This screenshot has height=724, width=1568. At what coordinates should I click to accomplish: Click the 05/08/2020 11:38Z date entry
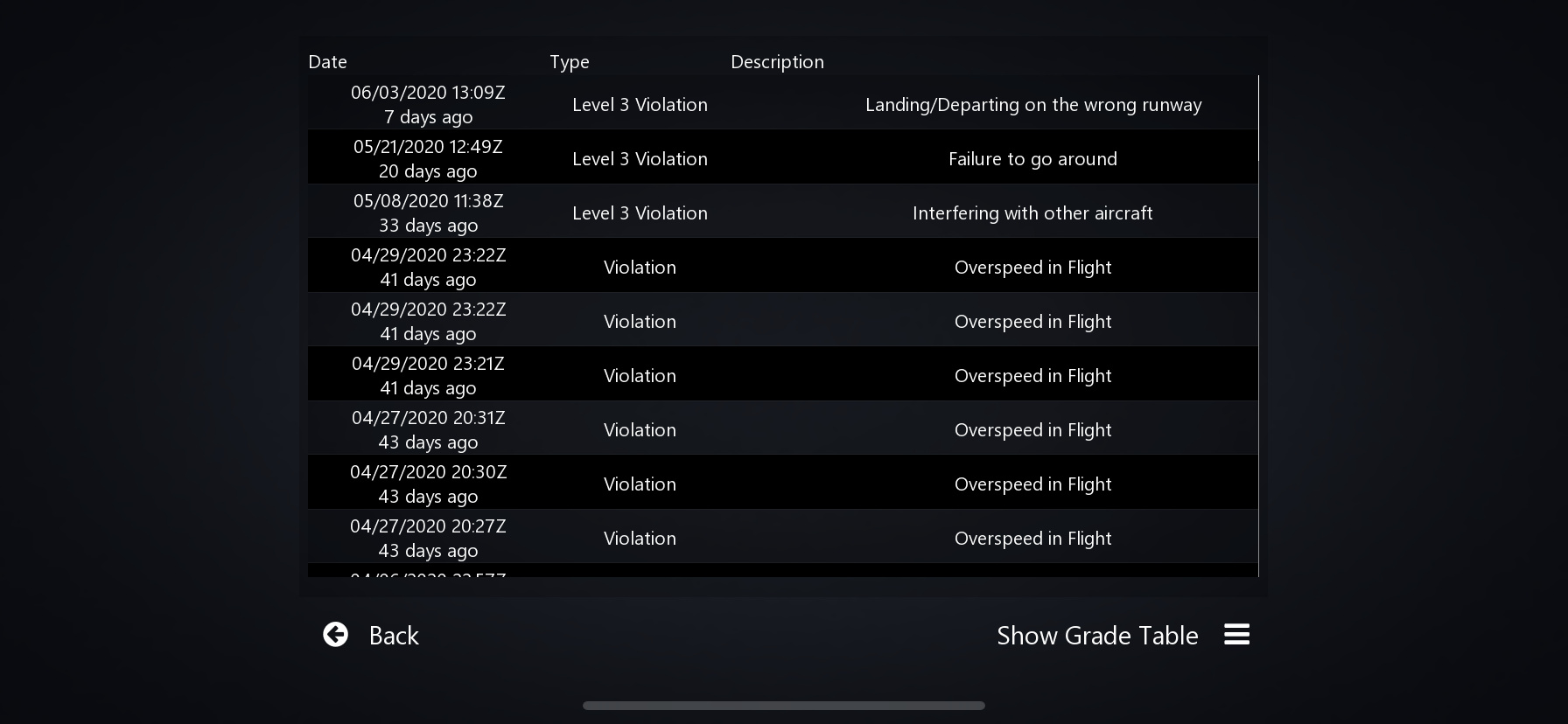click(x=428, y=201)
